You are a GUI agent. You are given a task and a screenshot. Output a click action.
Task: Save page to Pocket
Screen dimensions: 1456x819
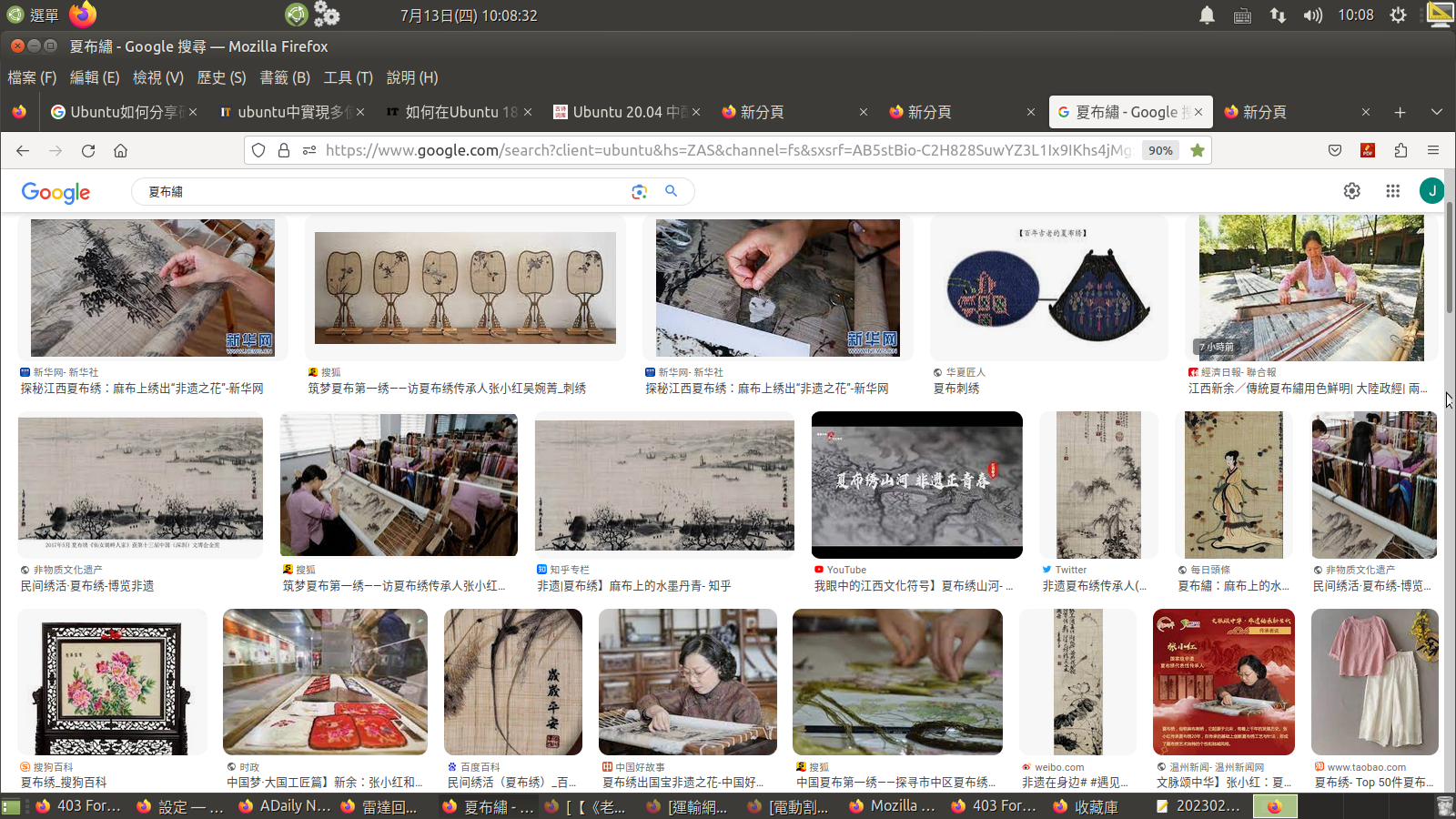1335,150
